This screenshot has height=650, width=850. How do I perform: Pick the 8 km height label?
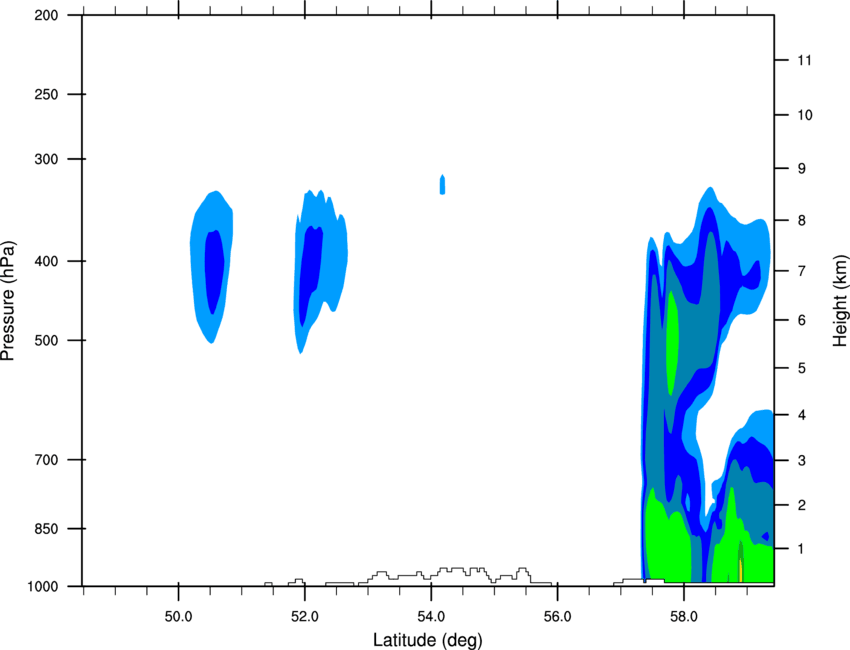[802, 221]
